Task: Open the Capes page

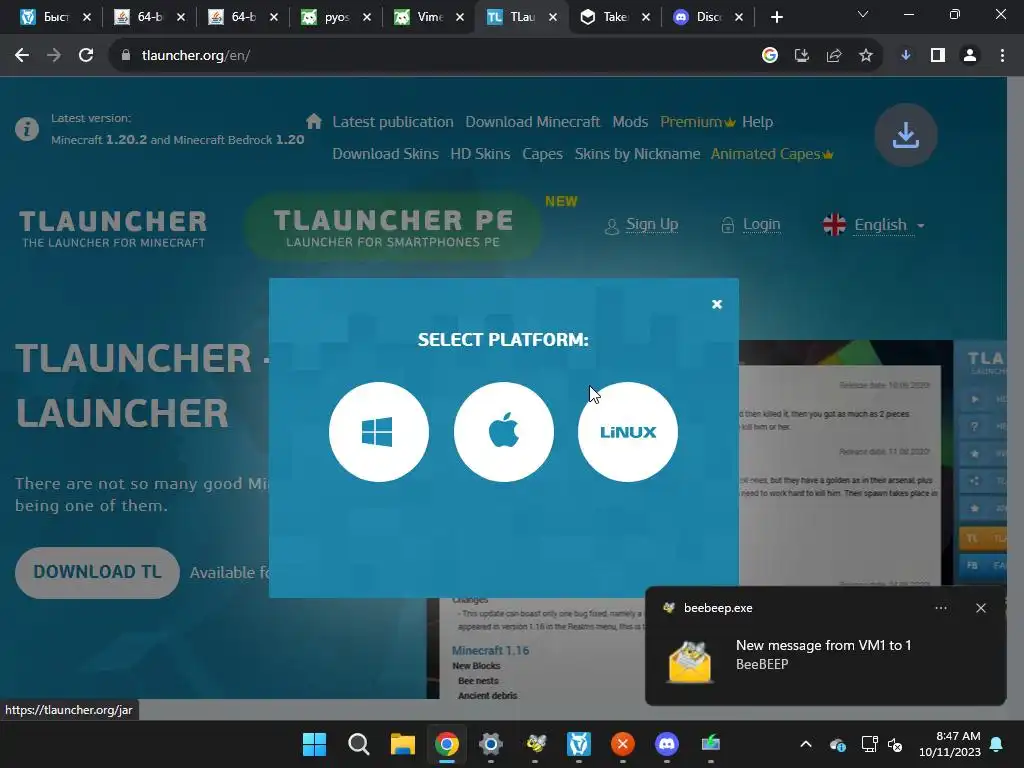Action: click(x=542, y=154)
